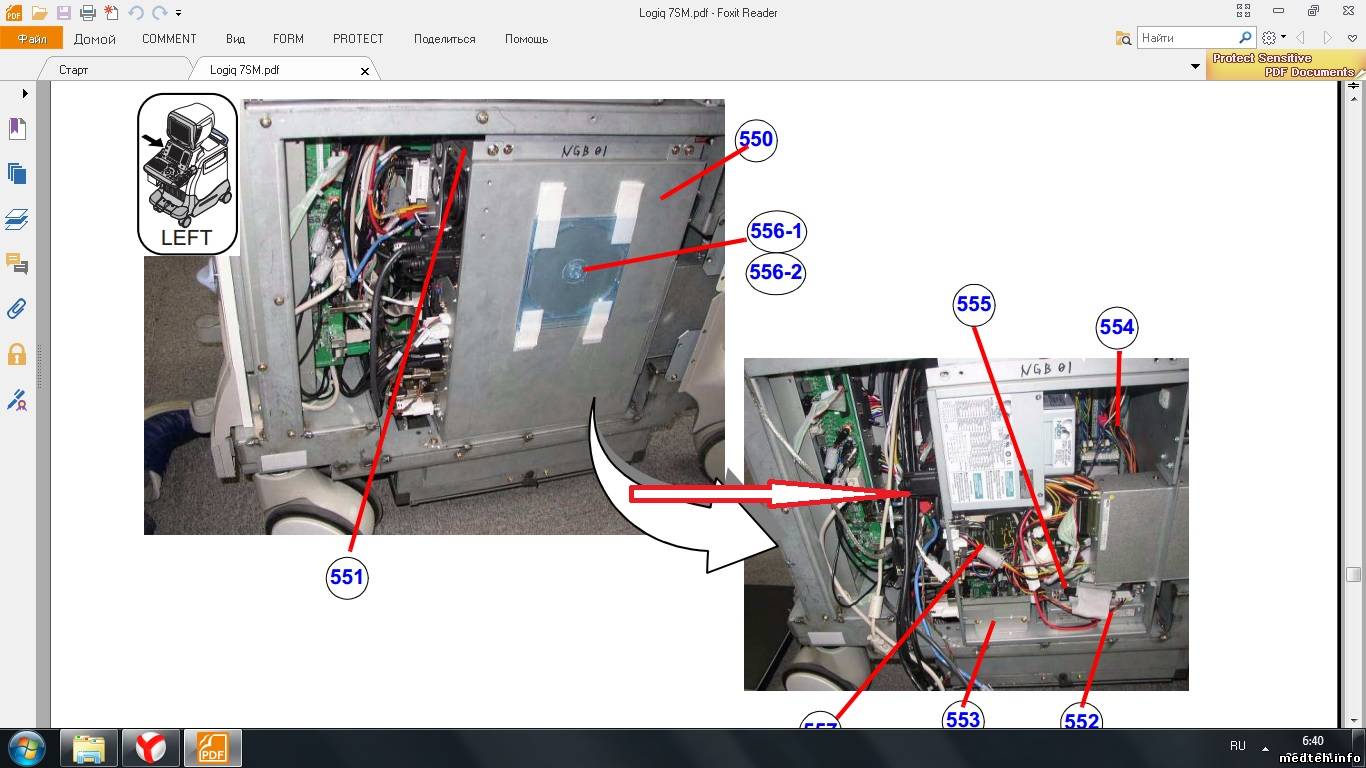Open the Digital Signatures panel

click(x=17, y=400)
